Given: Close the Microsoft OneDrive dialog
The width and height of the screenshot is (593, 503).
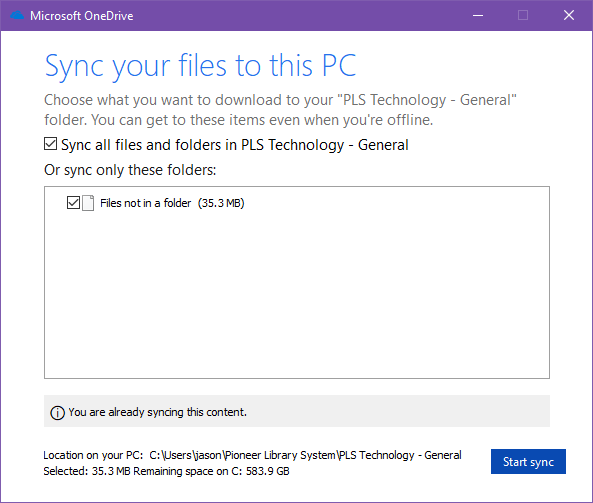Looking at the screenshot, I should pos(569,16).
